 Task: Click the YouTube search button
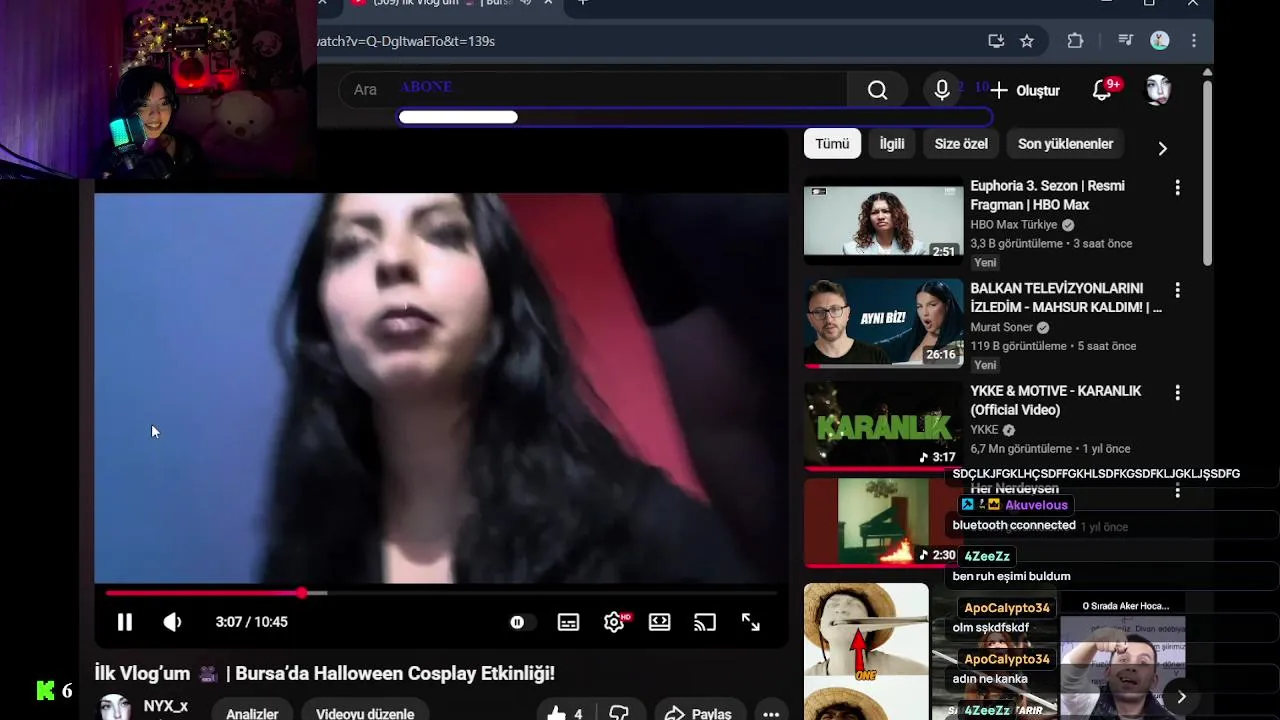click(x=877, y=91)
